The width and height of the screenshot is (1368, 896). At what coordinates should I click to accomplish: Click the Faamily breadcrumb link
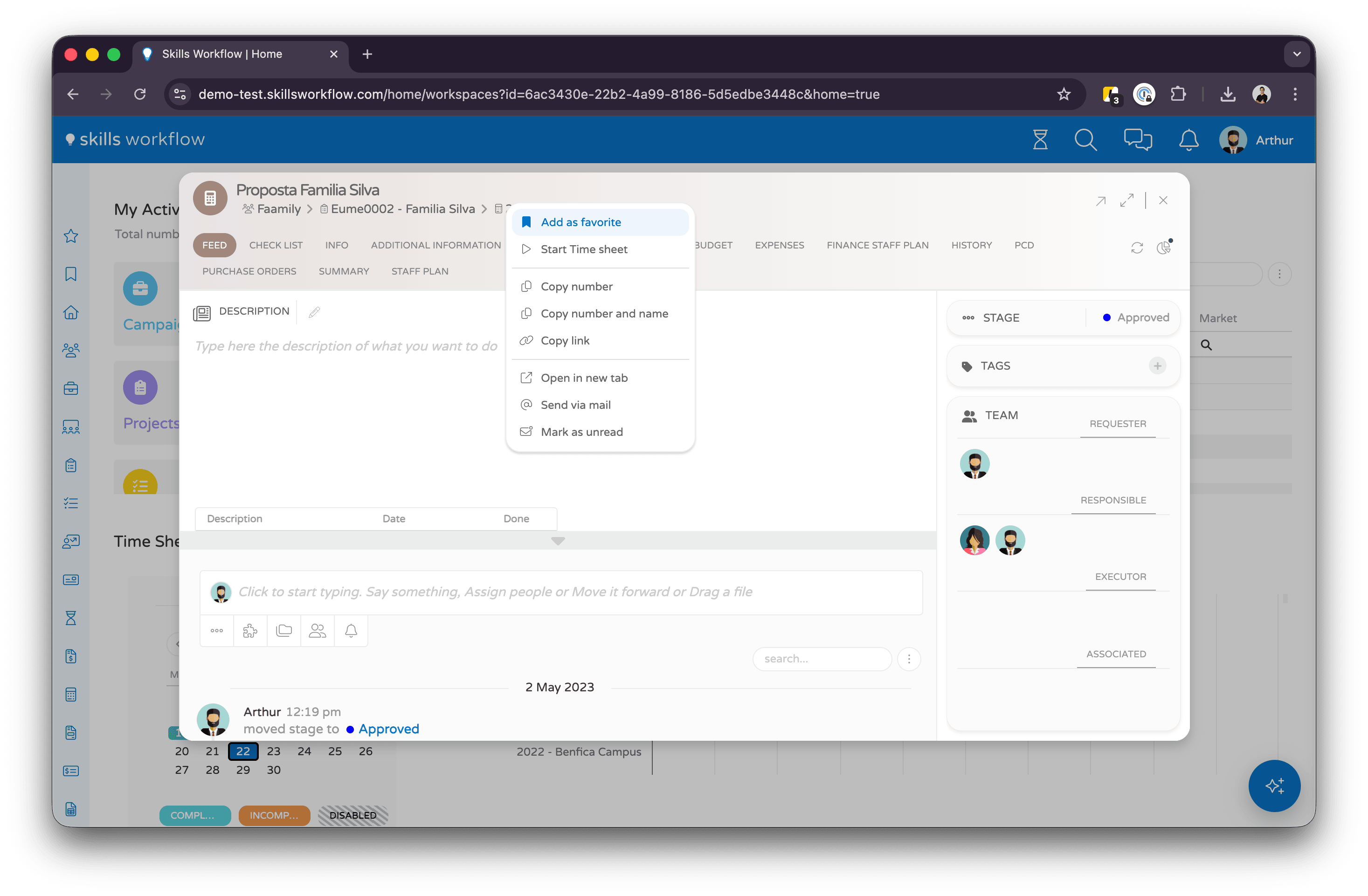point(279,209)
